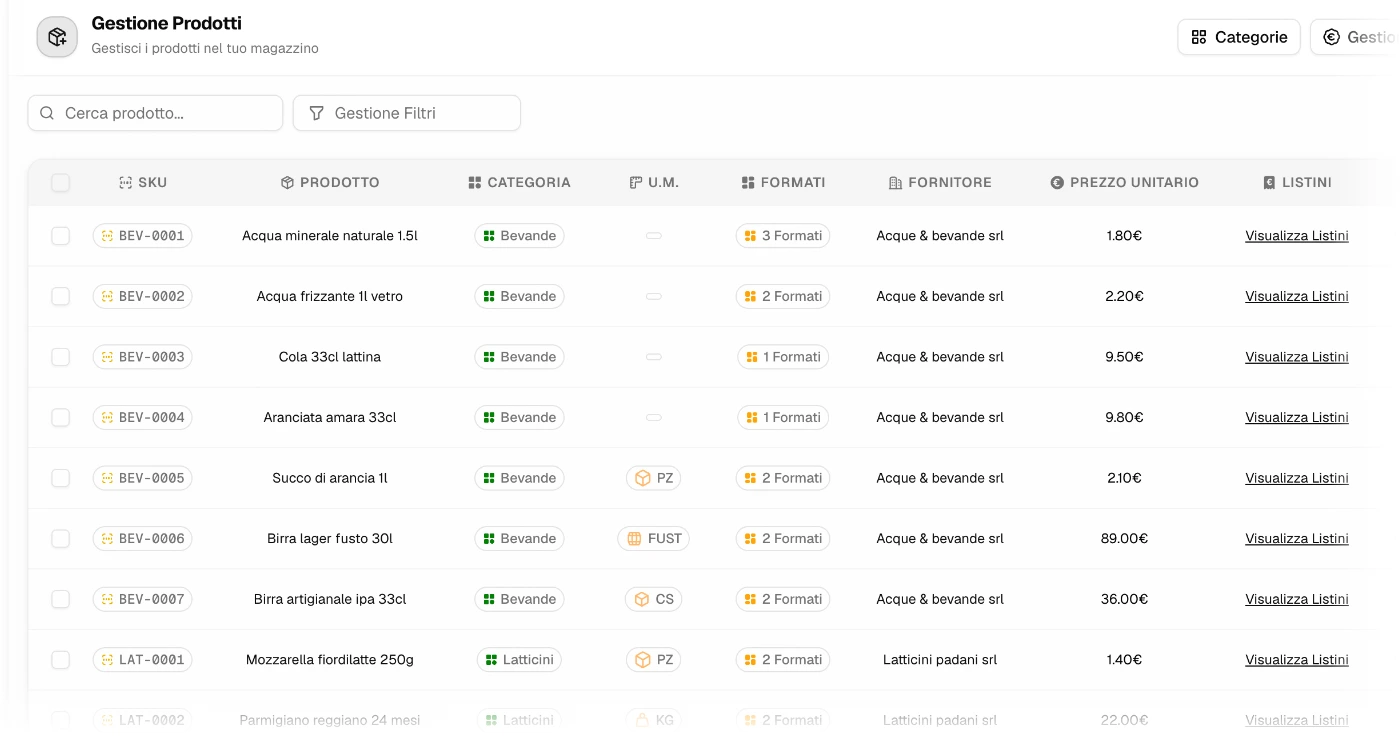Click the product box icon beside Gestione Prodotti
This screenshot has width=1400, height=737.
pos(57,37)
